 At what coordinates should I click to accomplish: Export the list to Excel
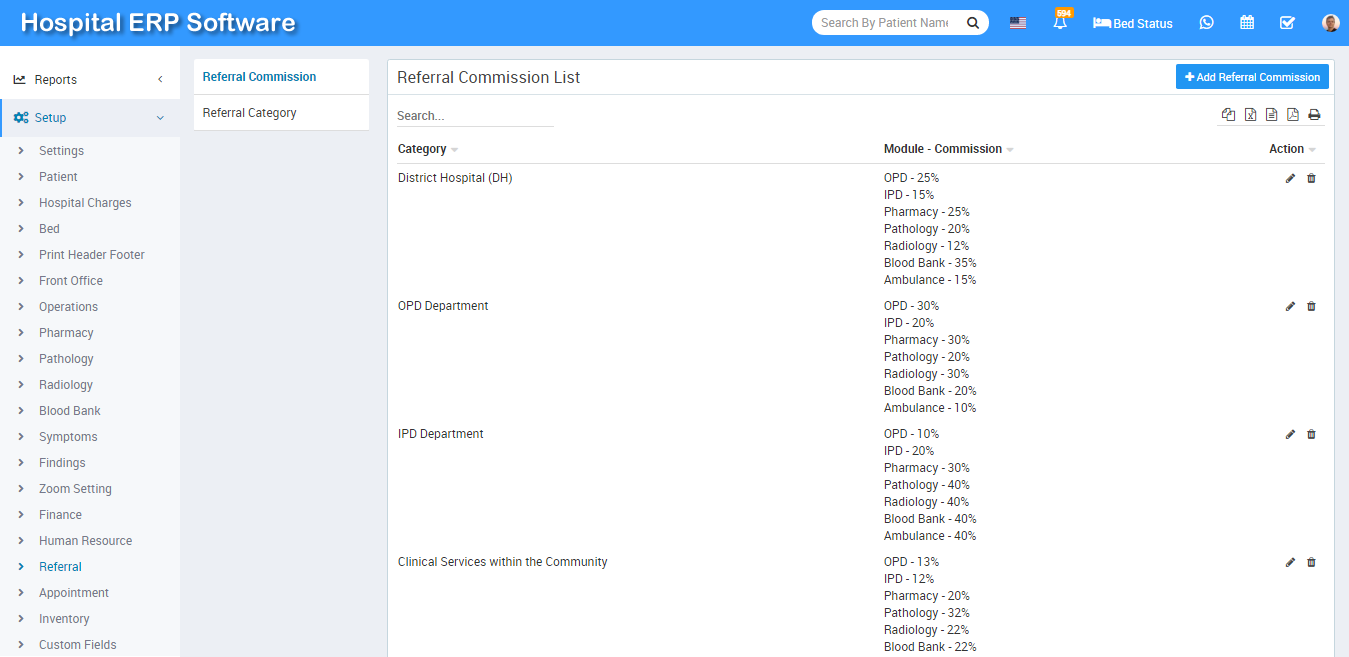click(x=1250, y=115)
